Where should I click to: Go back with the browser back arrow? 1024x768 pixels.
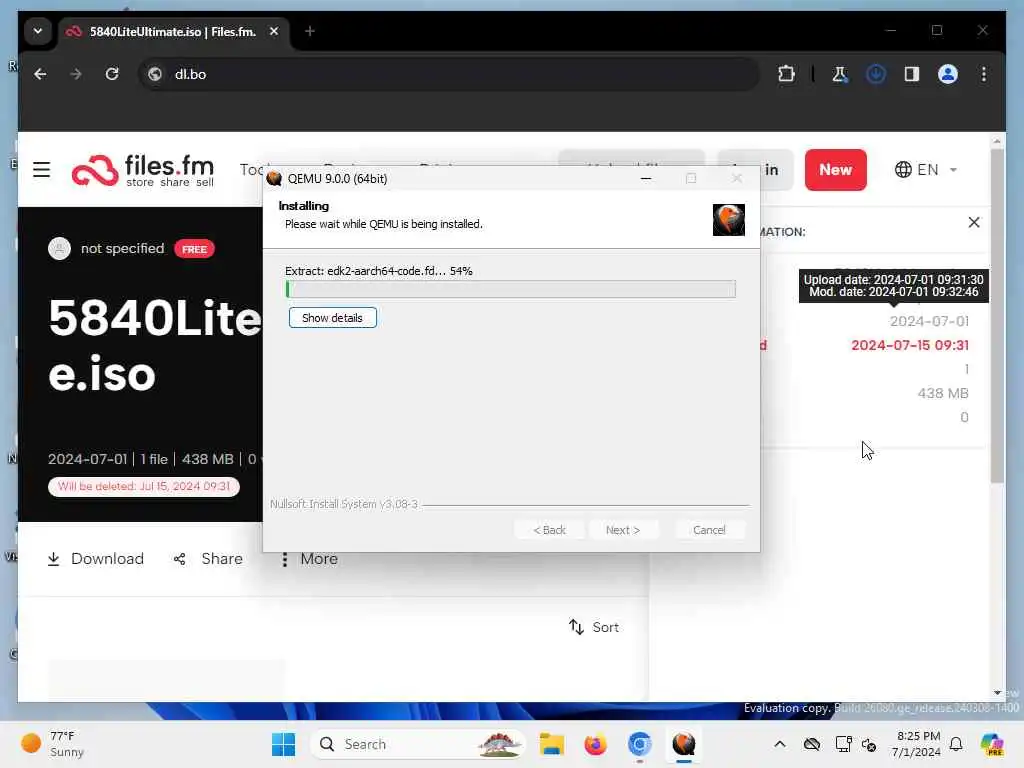tap(40, 74)
